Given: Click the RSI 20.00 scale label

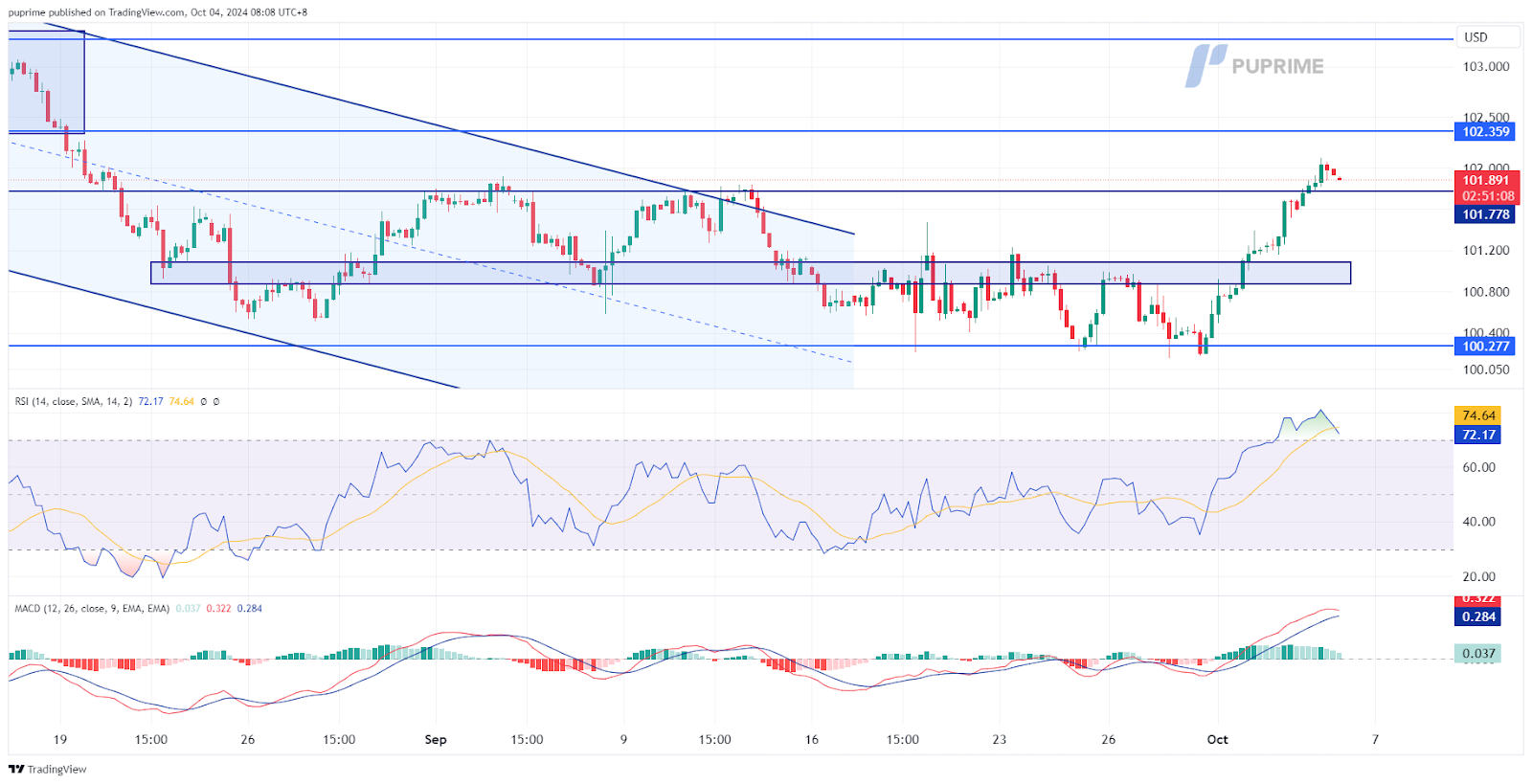Looking at the screenshot, I should [x=1478, y=577].
